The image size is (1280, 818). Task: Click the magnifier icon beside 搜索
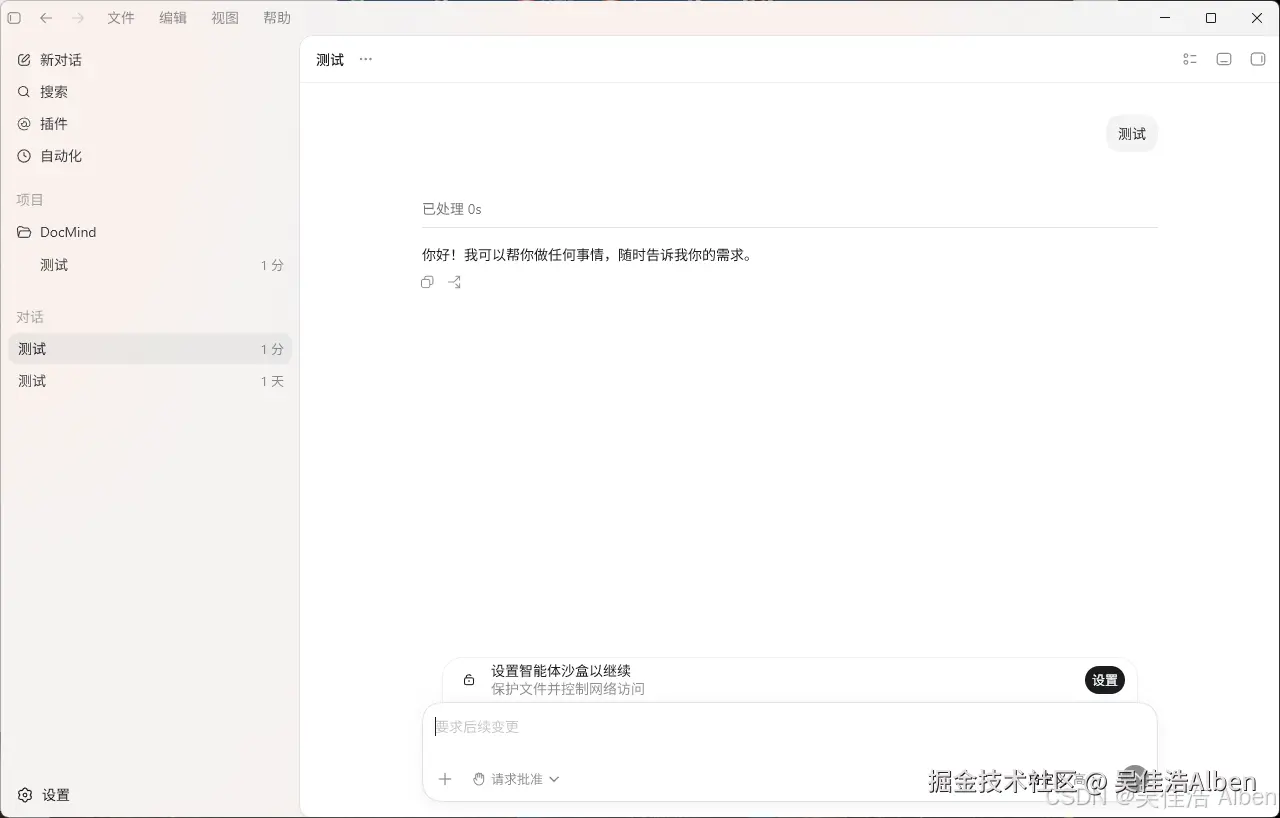pyautogui.click(x=24, y=92)
